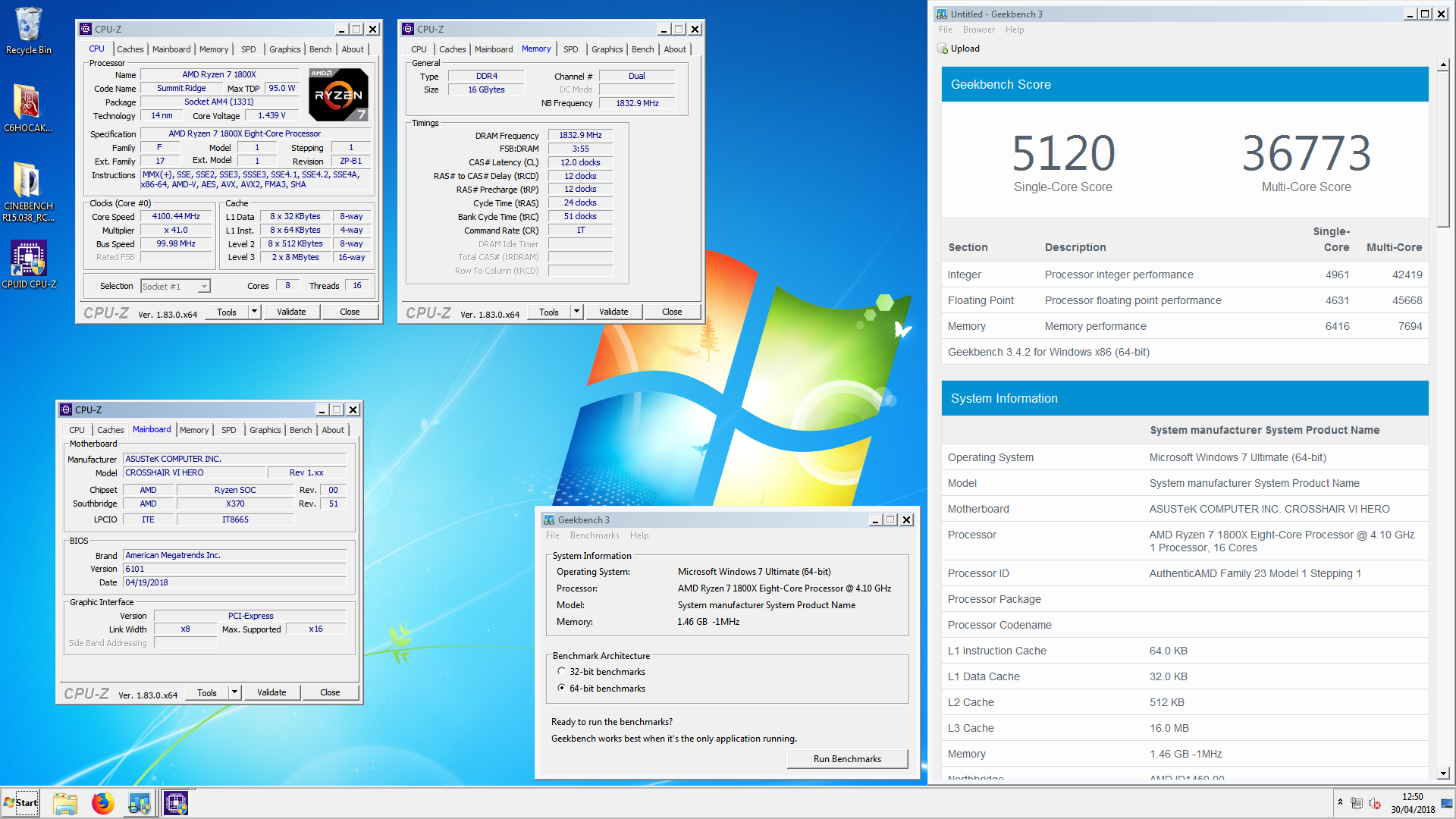Launch the CPUID CPU-Z desktop shortcut
Viewport: 1456px width, 819px height.
28,264
